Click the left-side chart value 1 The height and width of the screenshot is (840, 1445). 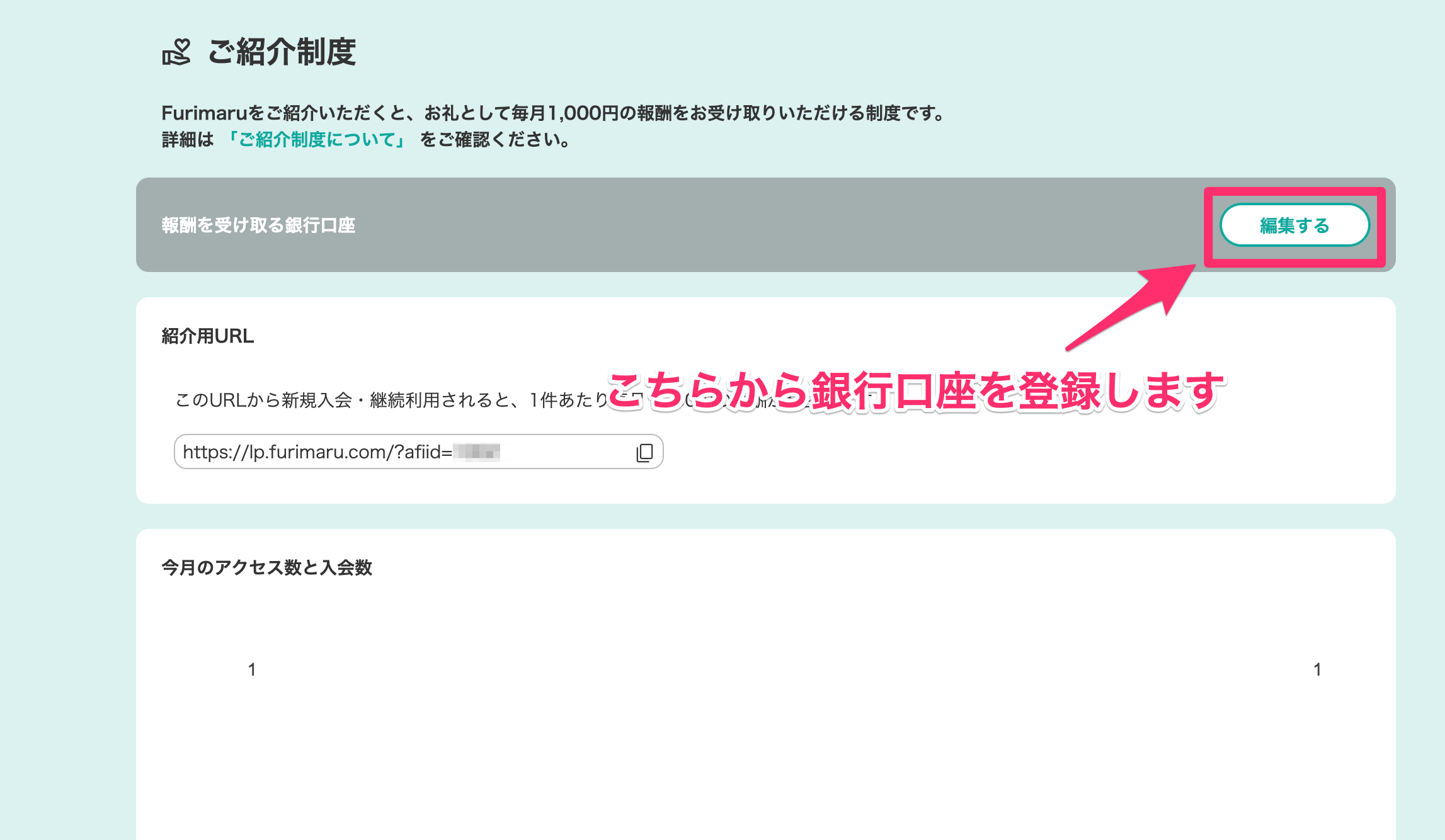point(252,669)
